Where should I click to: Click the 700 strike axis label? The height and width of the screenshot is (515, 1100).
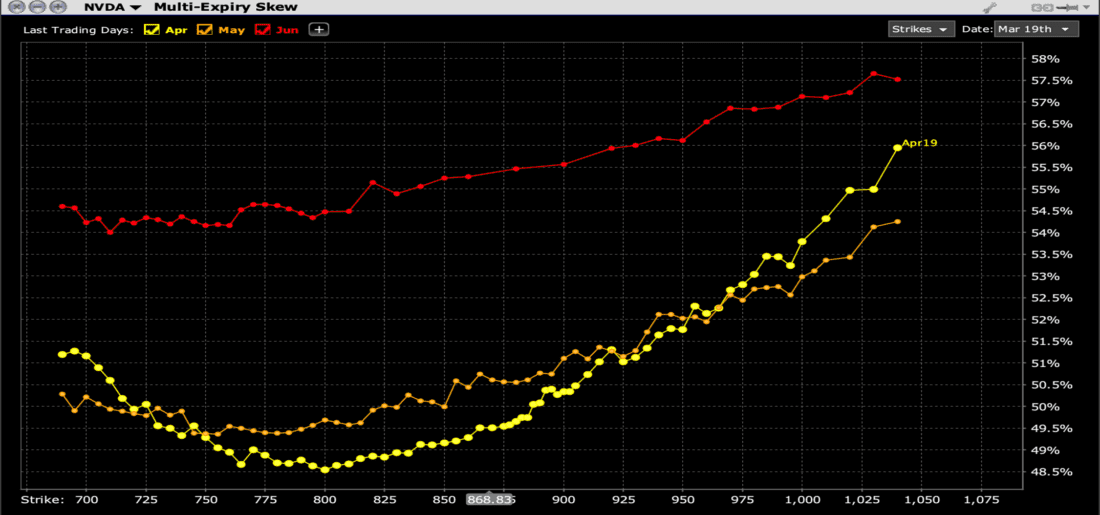tap(86, 500)
